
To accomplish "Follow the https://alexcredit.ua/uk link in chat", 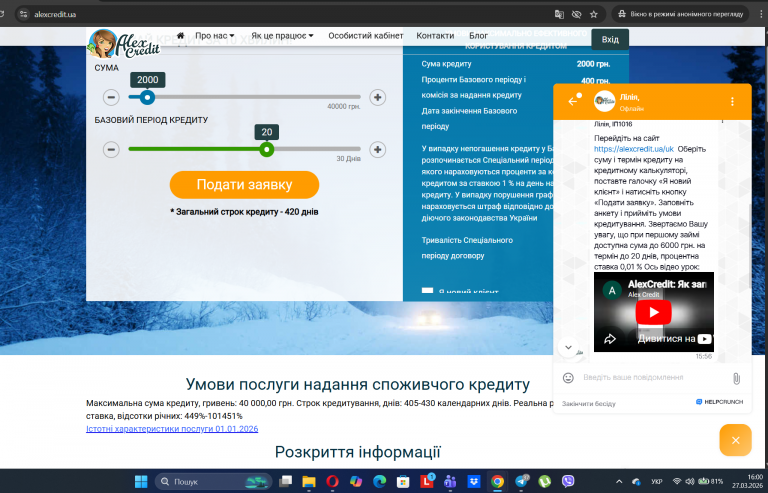I will pyautogui.click(x=634, y=149).
